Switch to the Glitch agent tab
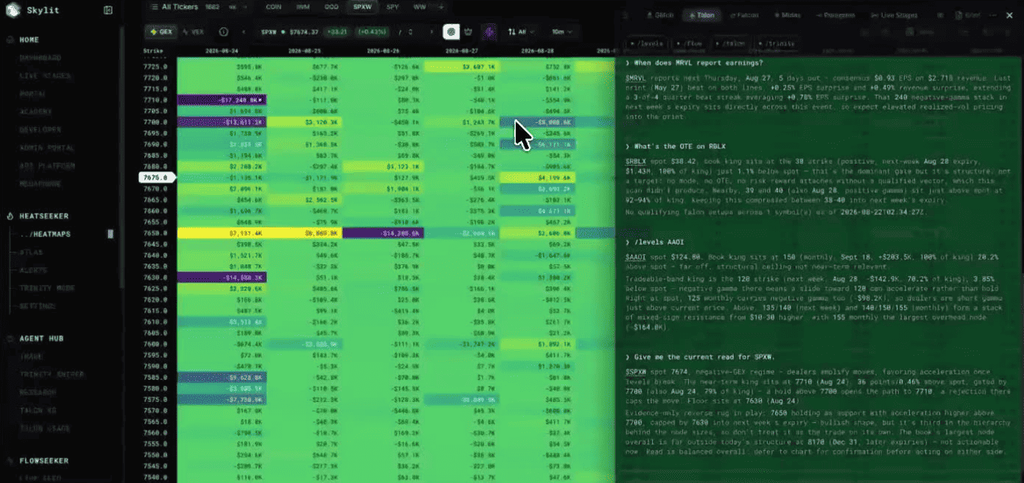This screenshot has height=483, width=1024. coord(659,14)
